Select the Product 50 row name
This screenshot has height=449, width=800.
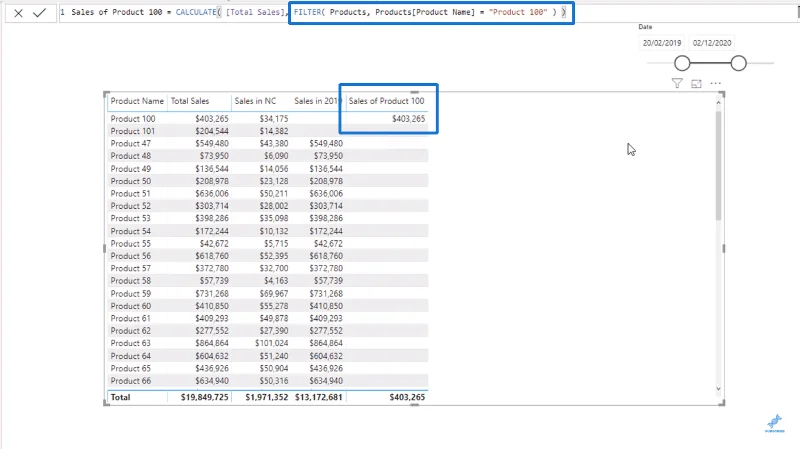pyautogui.click(x=131, y=181)
